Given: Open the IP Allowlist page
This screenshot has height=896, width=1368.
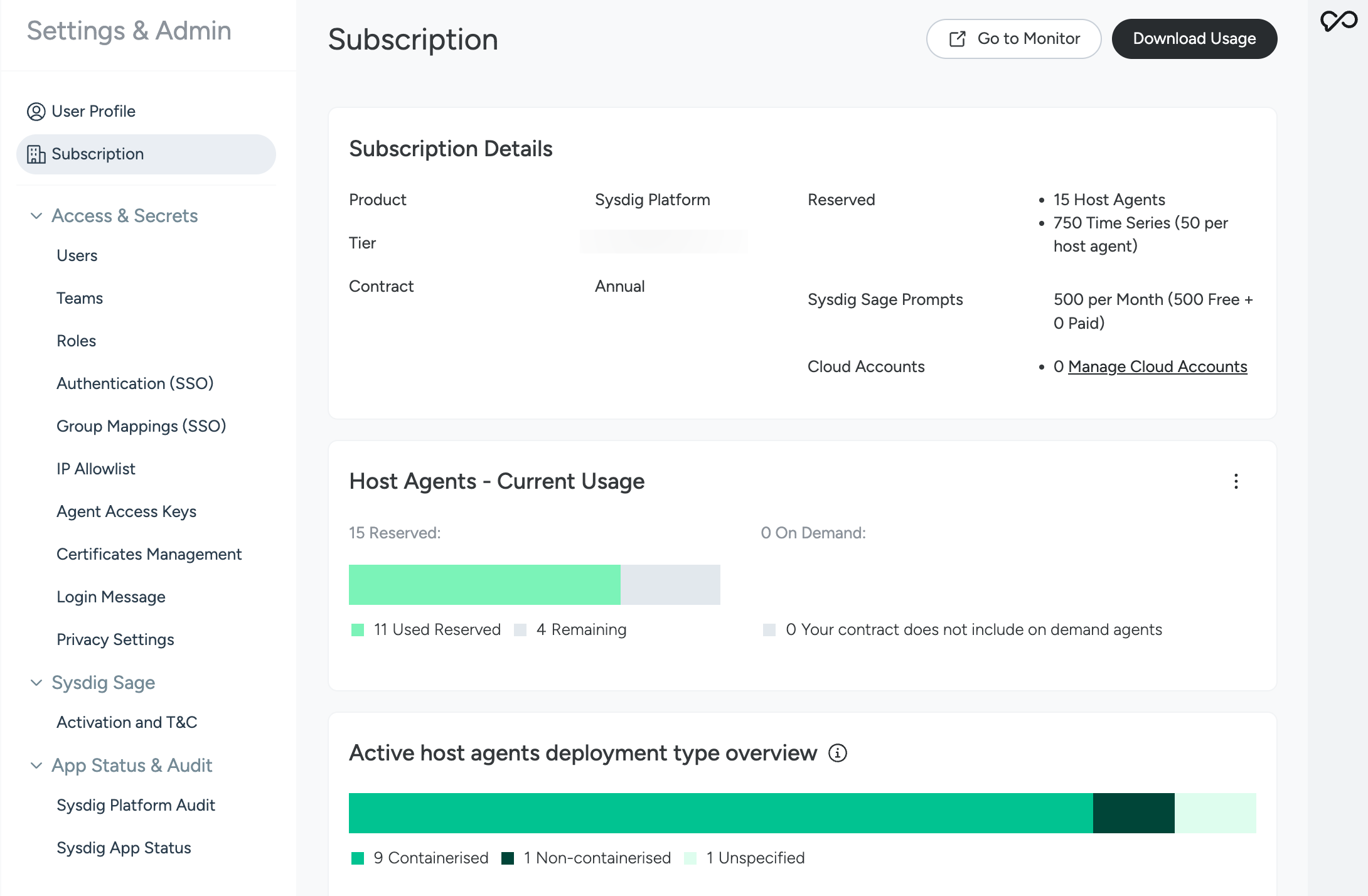Looking at the screenshot, I should [95, 469].
